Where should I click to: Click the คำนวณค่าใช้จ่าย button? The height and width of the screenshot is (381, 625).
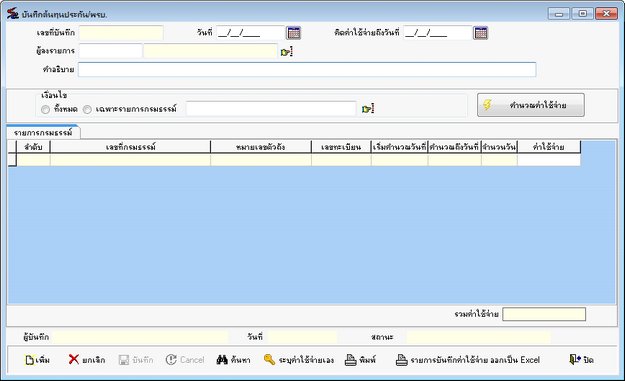(x=531, y=105)
